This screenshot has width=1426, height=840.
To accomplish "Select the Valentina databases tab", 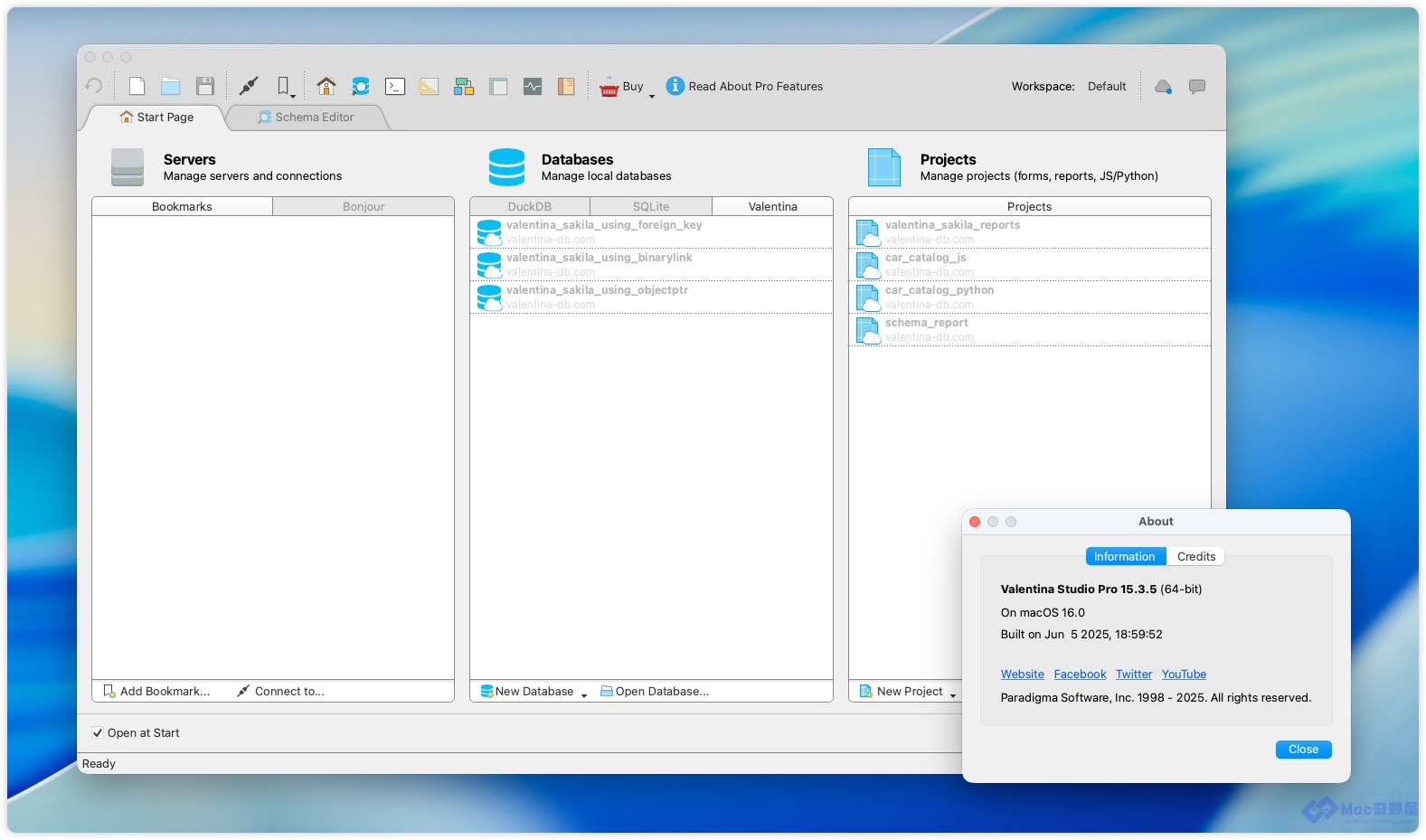I will (x=772, y=206).
